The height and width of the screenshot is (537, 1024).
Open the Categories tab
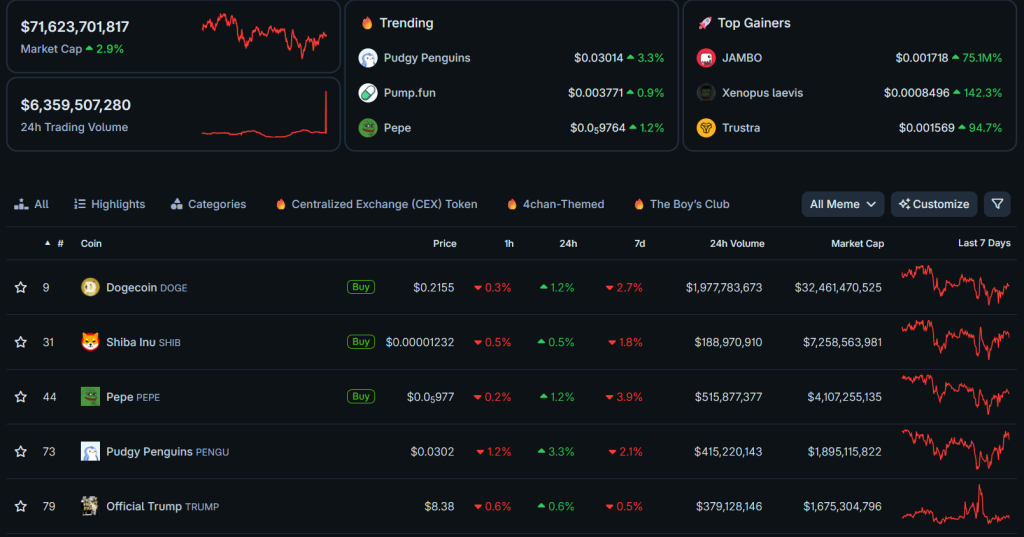coord(208,204)
